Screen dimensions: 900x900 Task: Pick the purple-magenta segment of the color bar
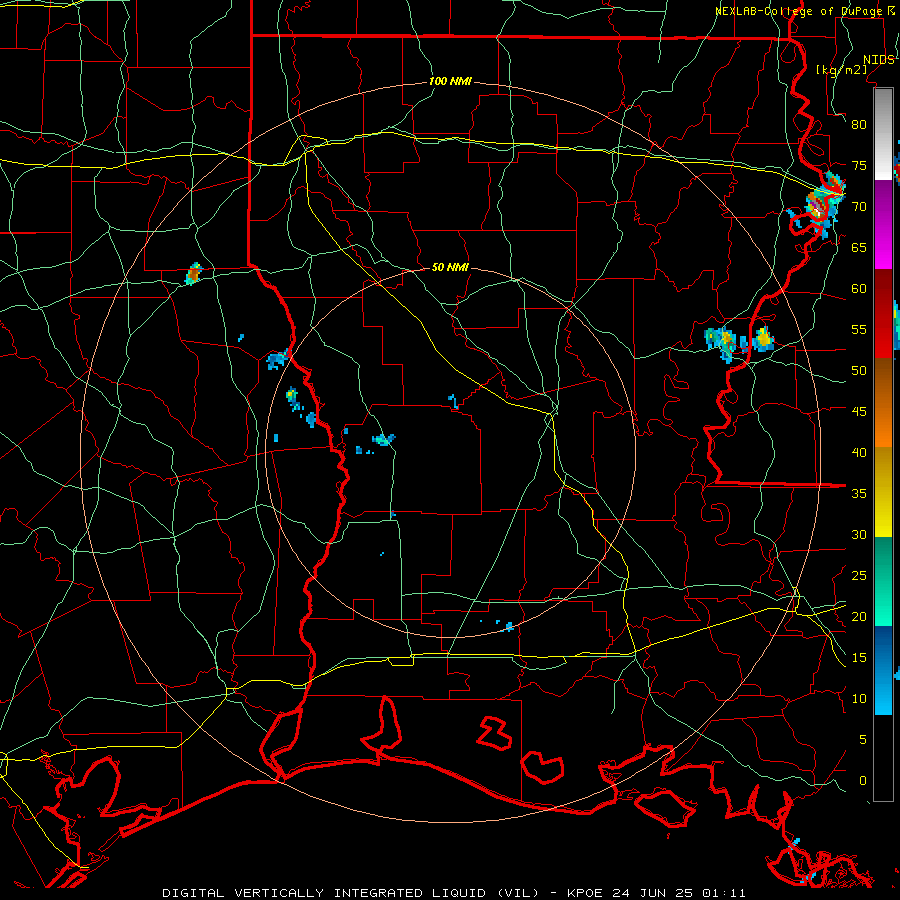click(883, 225)
